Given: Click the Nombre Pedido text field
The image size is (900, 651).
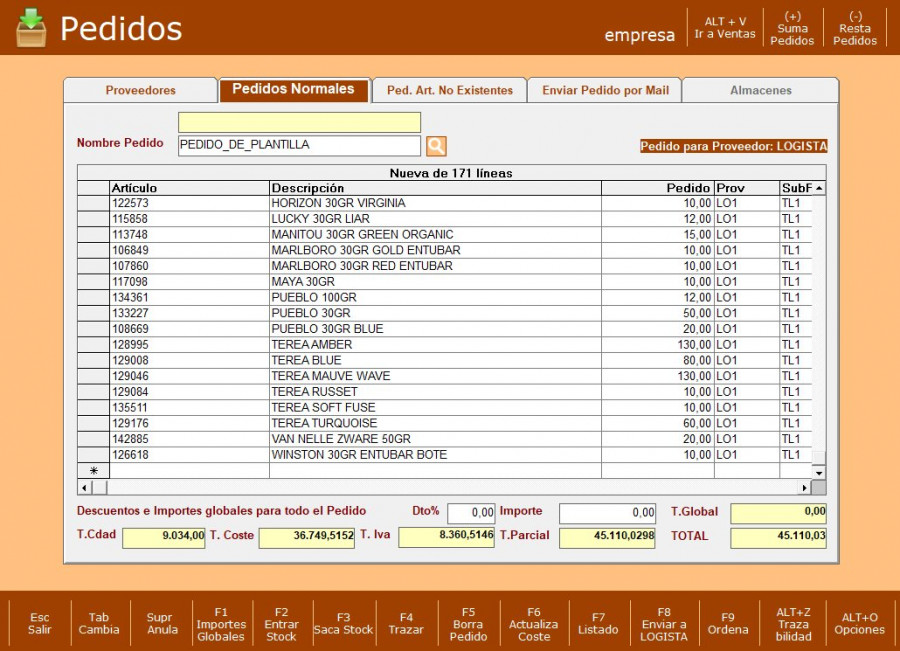Looking at the screenshot, I should pos(299,146).
